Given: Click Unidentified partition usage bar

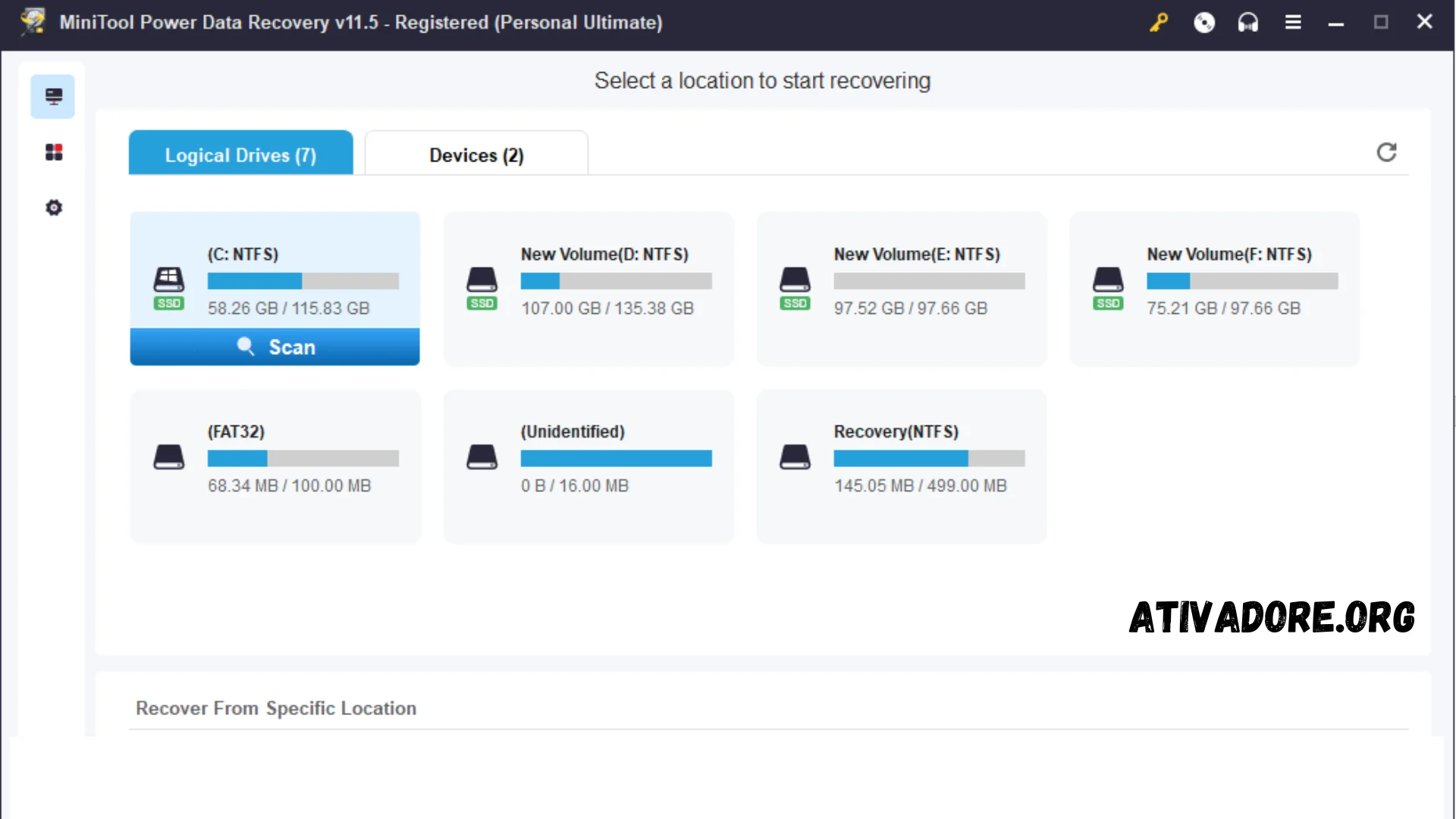Looking at the screenshot, I should click(616, 459).
